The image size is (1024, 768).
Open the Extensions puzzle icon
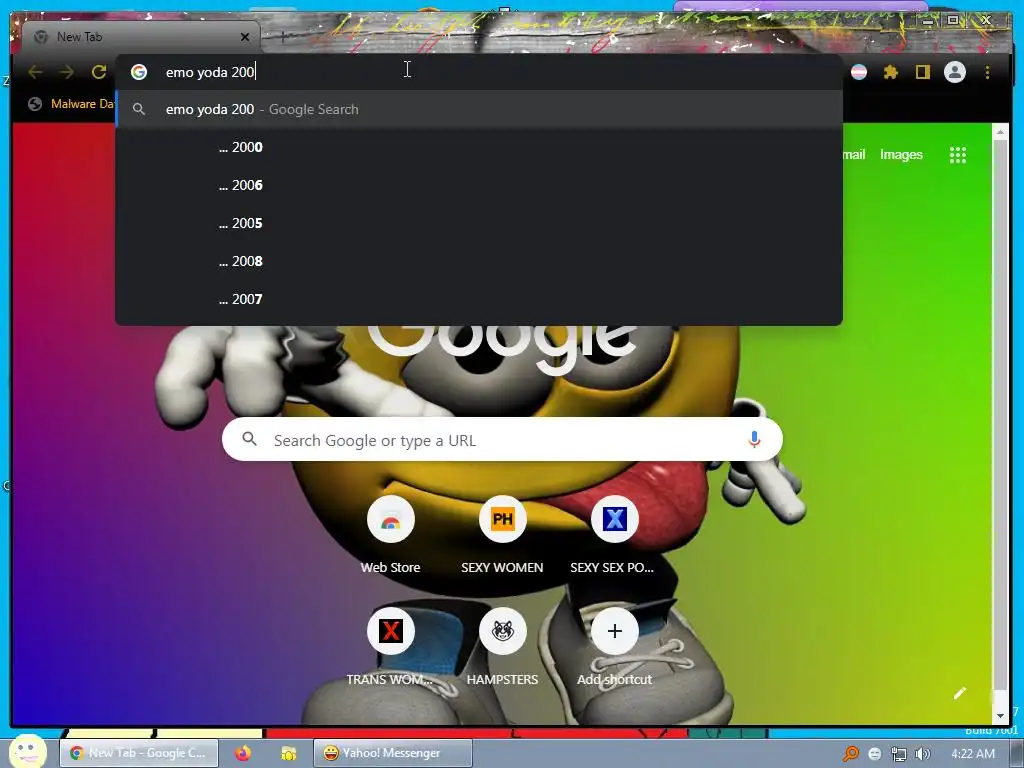tap(891, 72)
